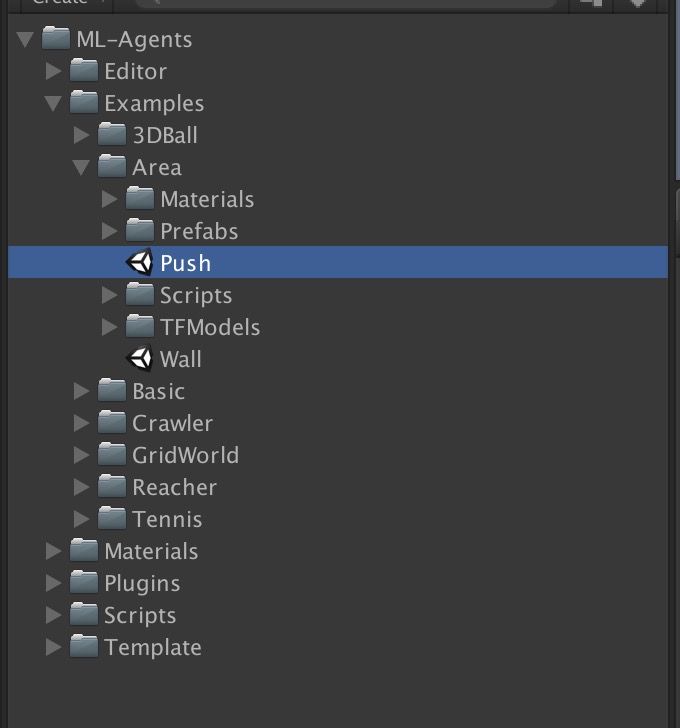Expand the arrow of Scripts above Template
The height and width of the screenshot is (728, 680).
54,616
